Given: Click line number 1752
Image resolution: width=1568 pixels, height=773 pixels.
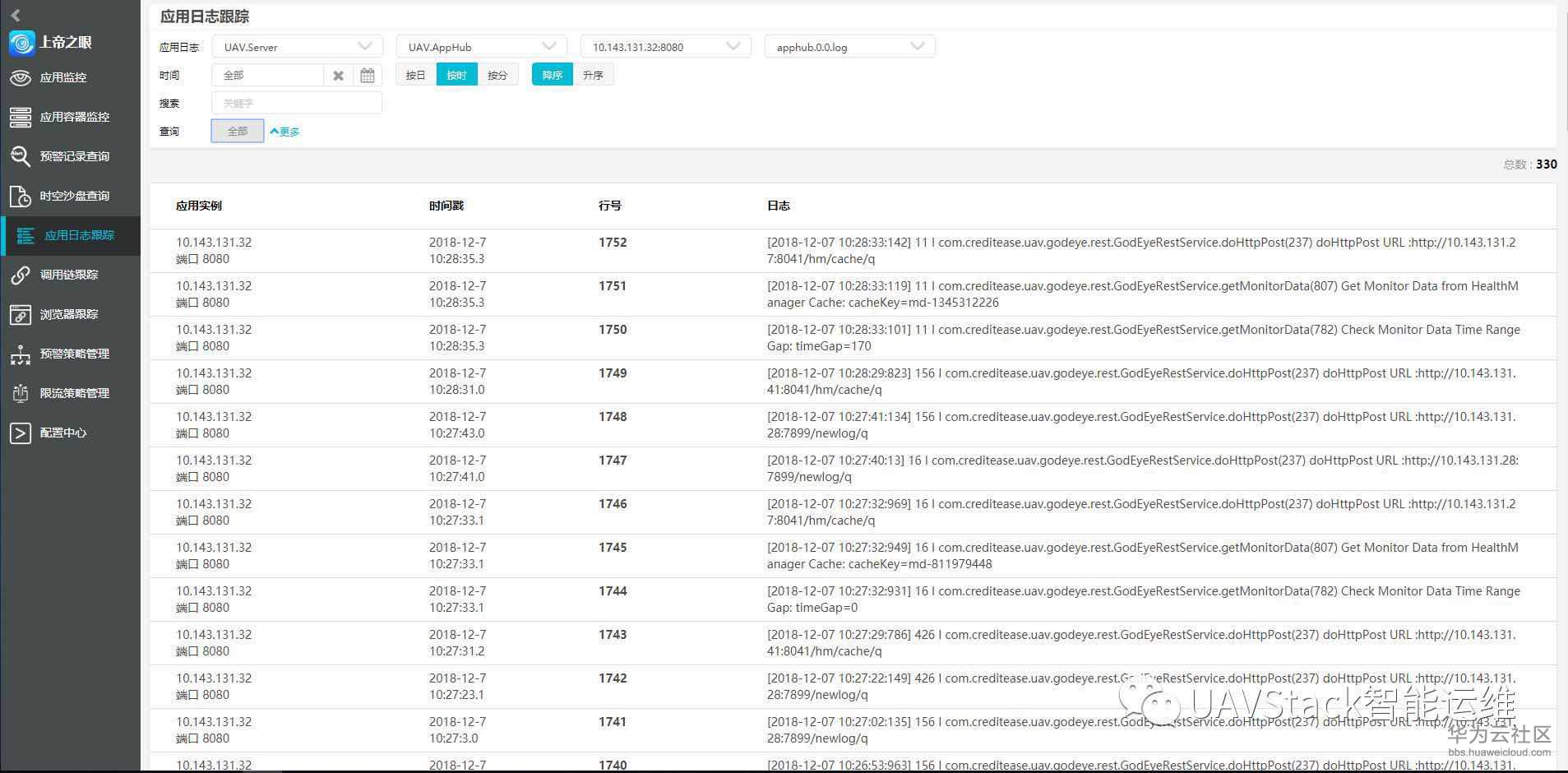Looking at the screenshot, I should coord(613,243).
